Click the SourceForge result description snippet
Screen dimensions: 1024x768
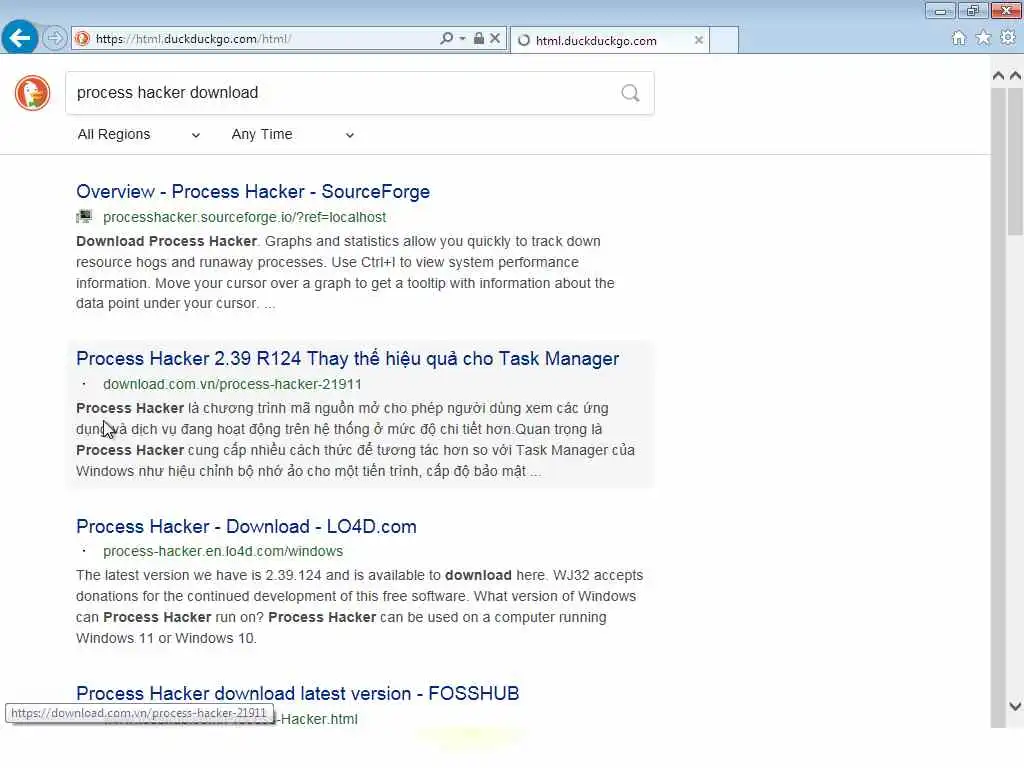coord(345,272)
